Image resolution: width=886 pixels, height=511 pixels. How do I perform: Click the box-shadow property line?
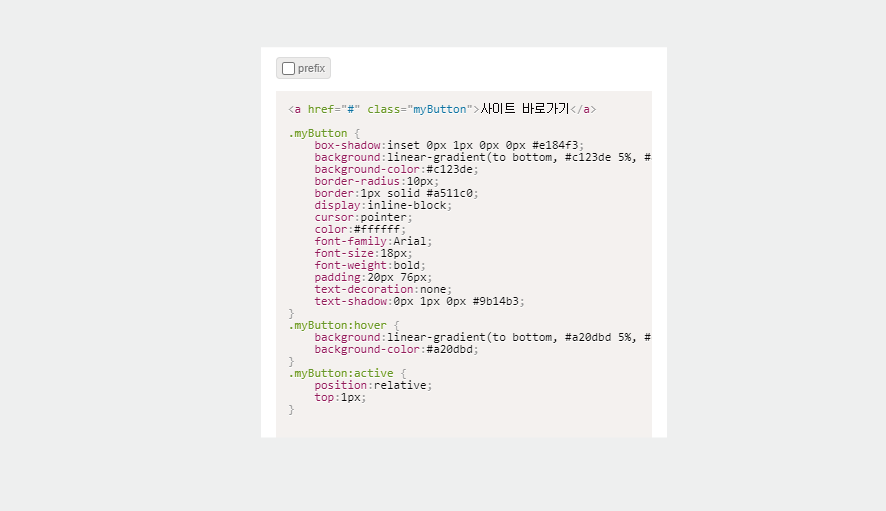[x=449, y=145]
